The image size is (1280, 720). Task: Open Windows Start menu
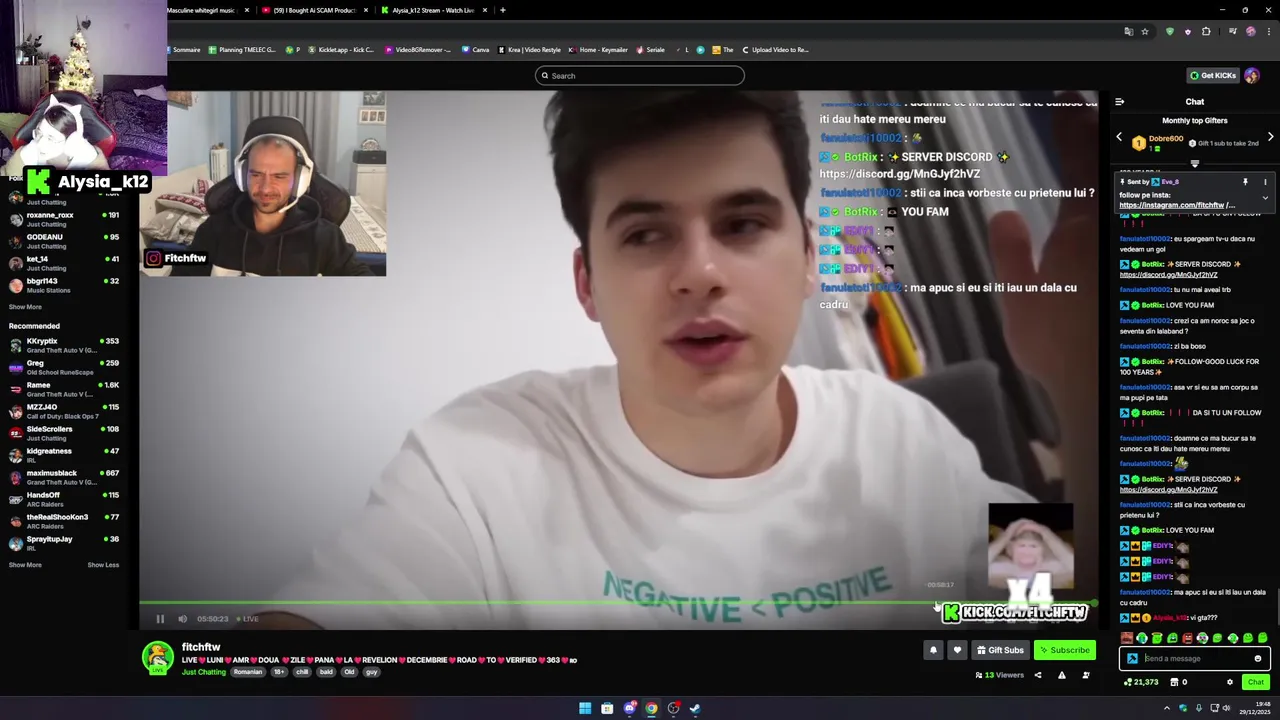coord(585,708)
